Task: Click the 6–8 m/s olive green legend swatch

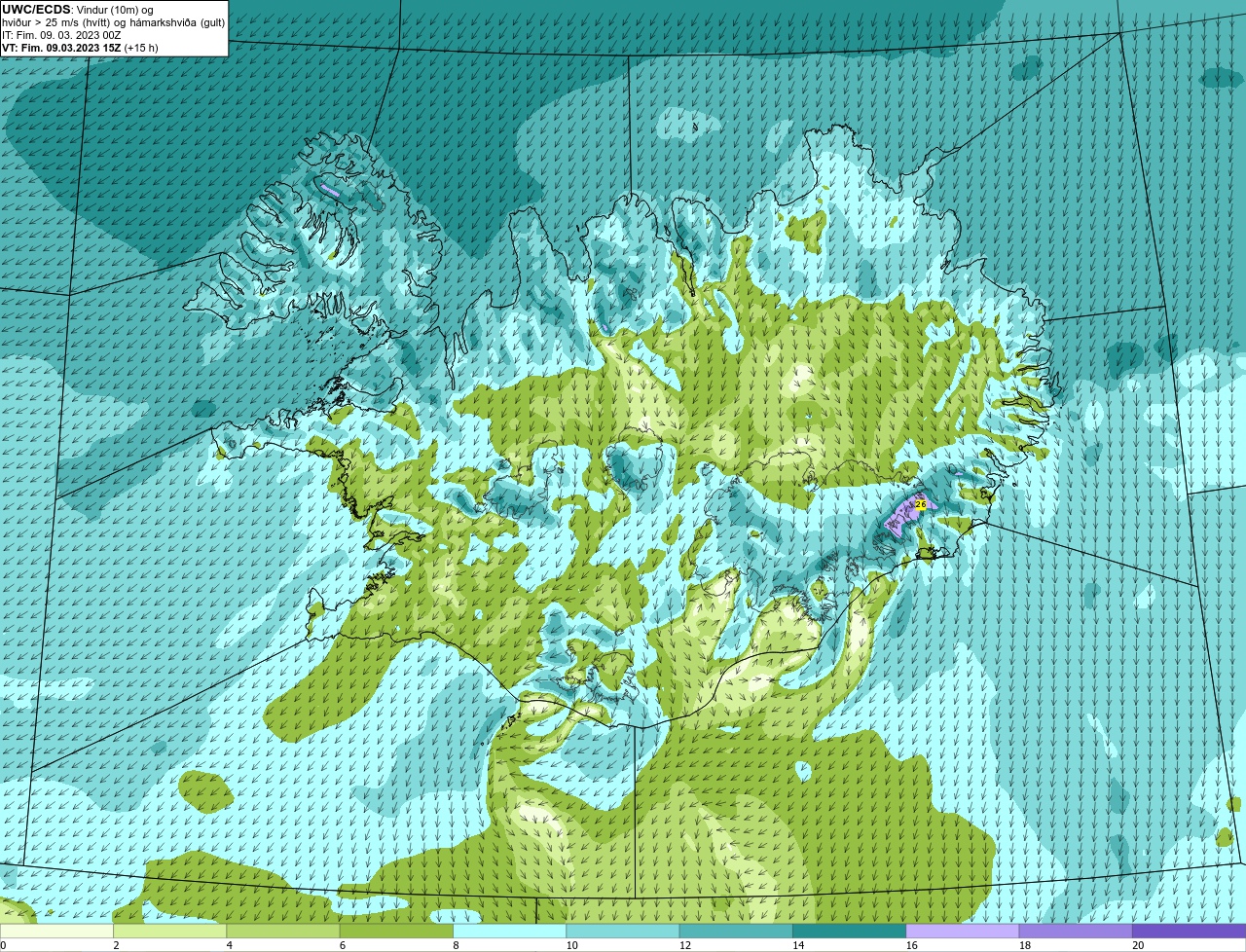Action: [397, 931]
